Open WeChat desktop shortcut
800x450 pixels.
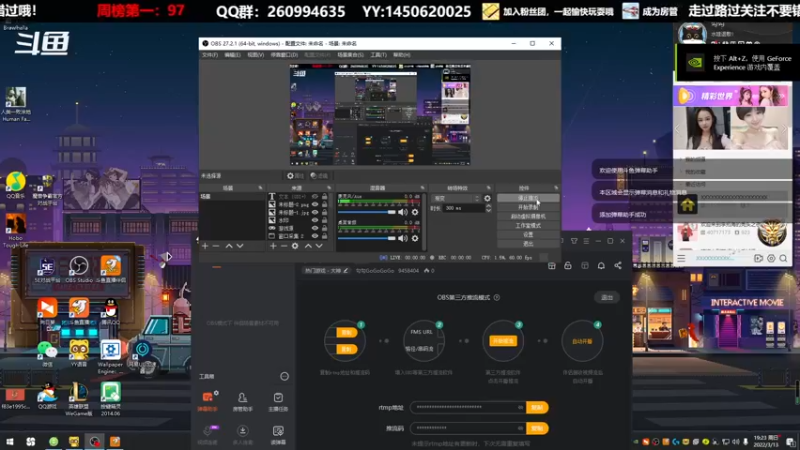click(47, 353)
